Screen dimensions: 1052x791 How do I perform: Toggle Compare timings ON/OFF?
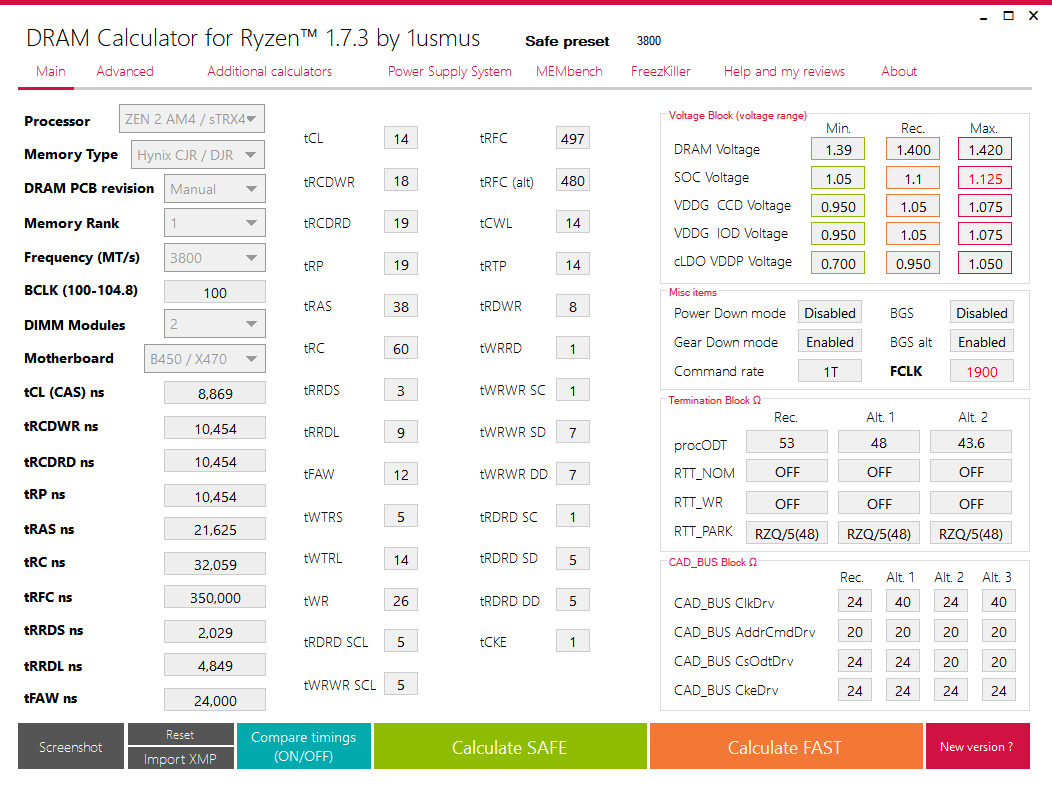point(303,746)
